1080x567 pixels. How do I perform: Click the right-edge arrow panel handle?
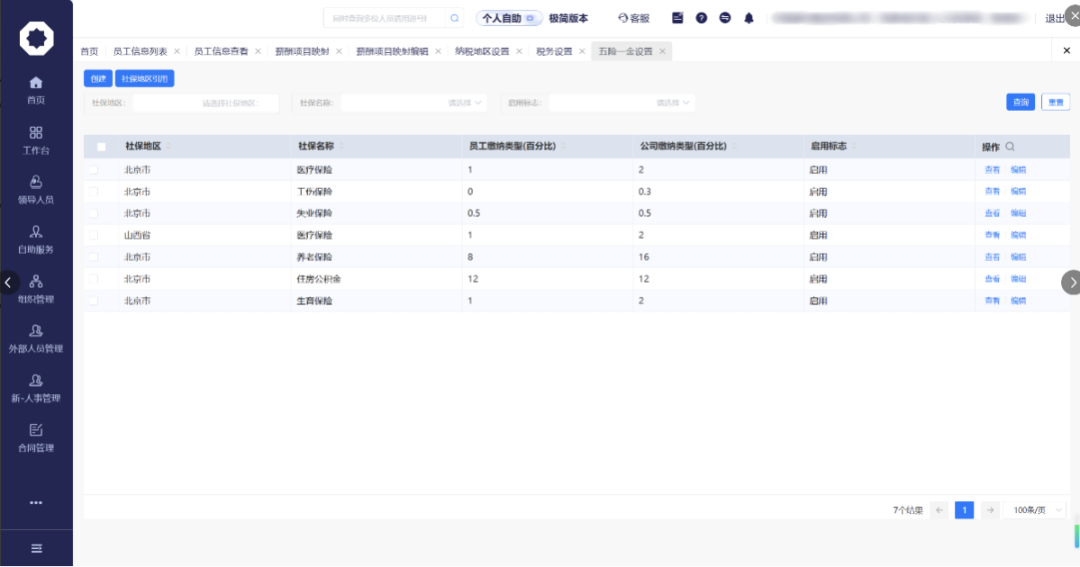pyautogui.click(x=1072, y=282)
